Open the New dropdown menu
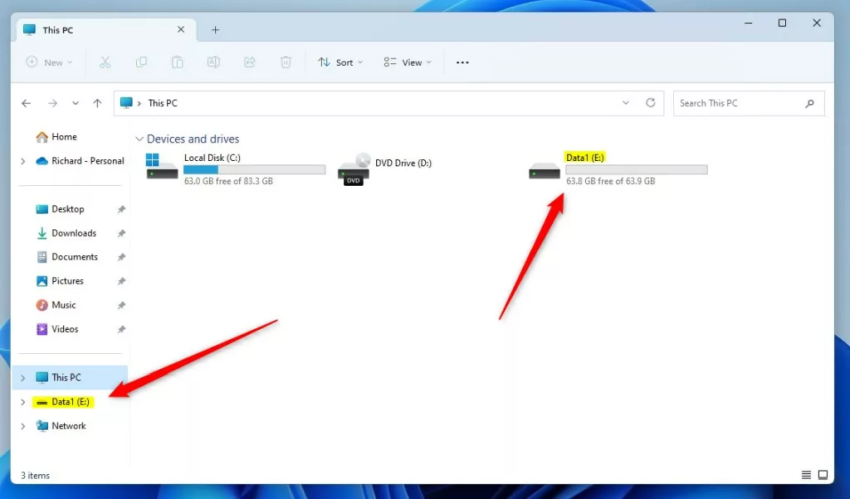This screenshot has width=850, height=499. 49,62
